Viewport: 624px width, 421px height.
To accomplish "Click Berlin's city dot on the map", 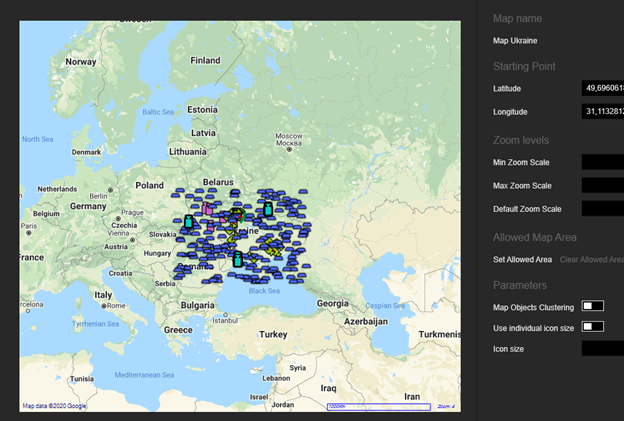I will (111, 190).
